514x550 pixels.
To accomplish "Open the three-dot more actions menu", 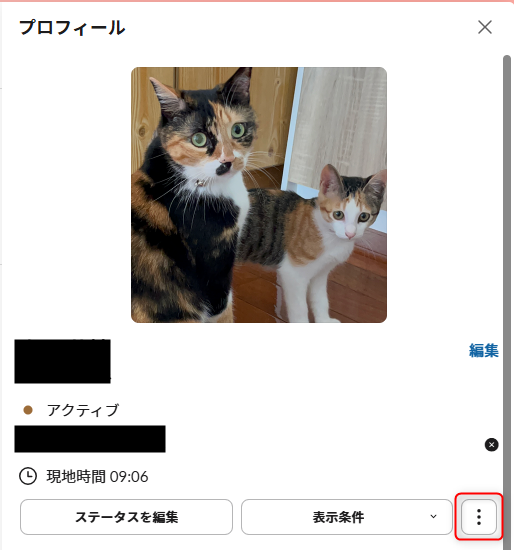I will point(479,517).
